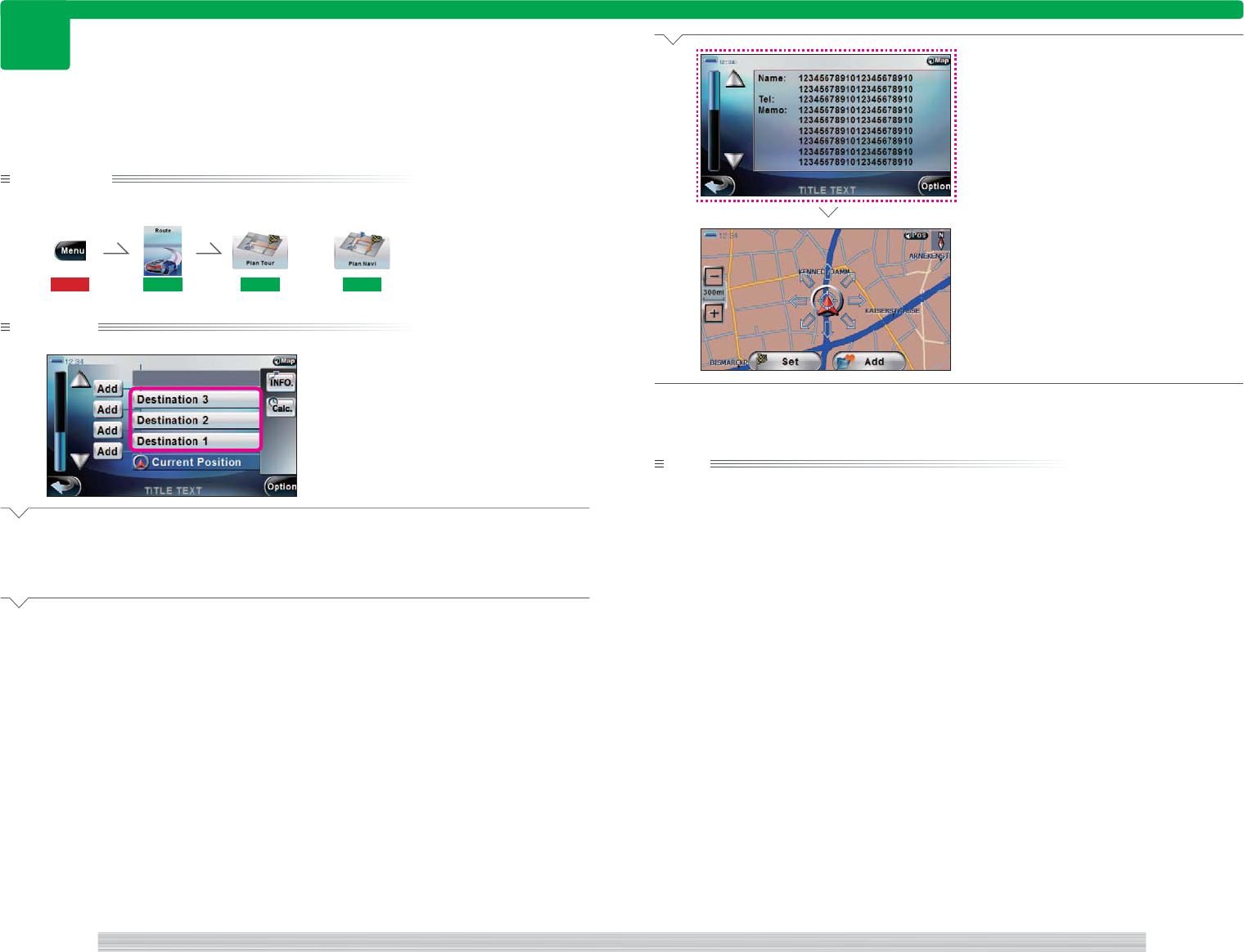The height and width of the screenshot is (952, 1244).
Task: Move the map down with the arrow
Action: coord(828,329)
